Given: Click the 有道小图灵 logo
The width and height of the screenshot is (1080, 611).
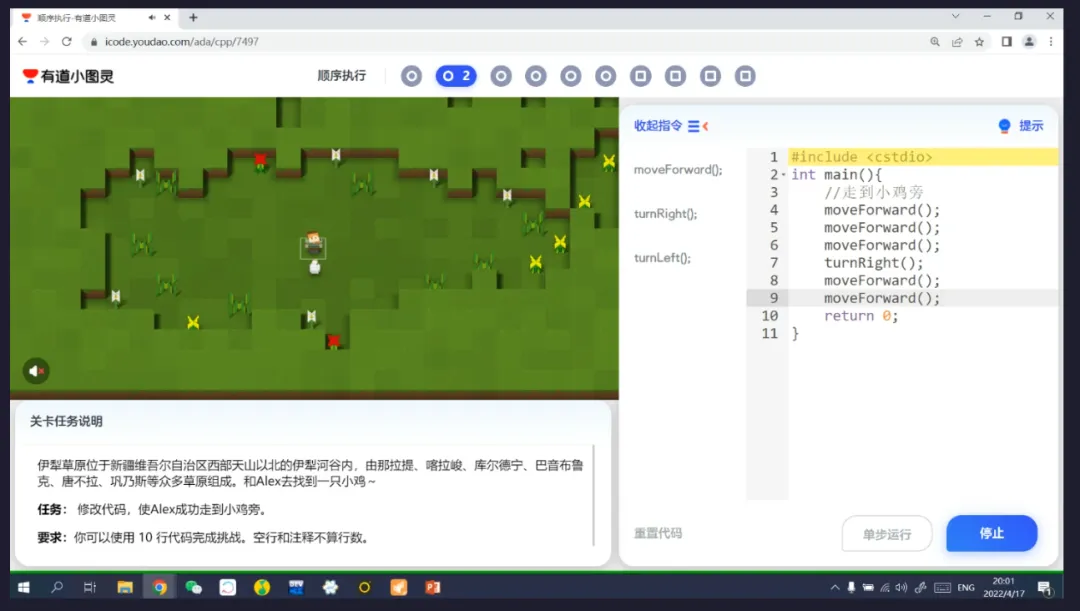Looking at the screenshot, I should [68, 76].
